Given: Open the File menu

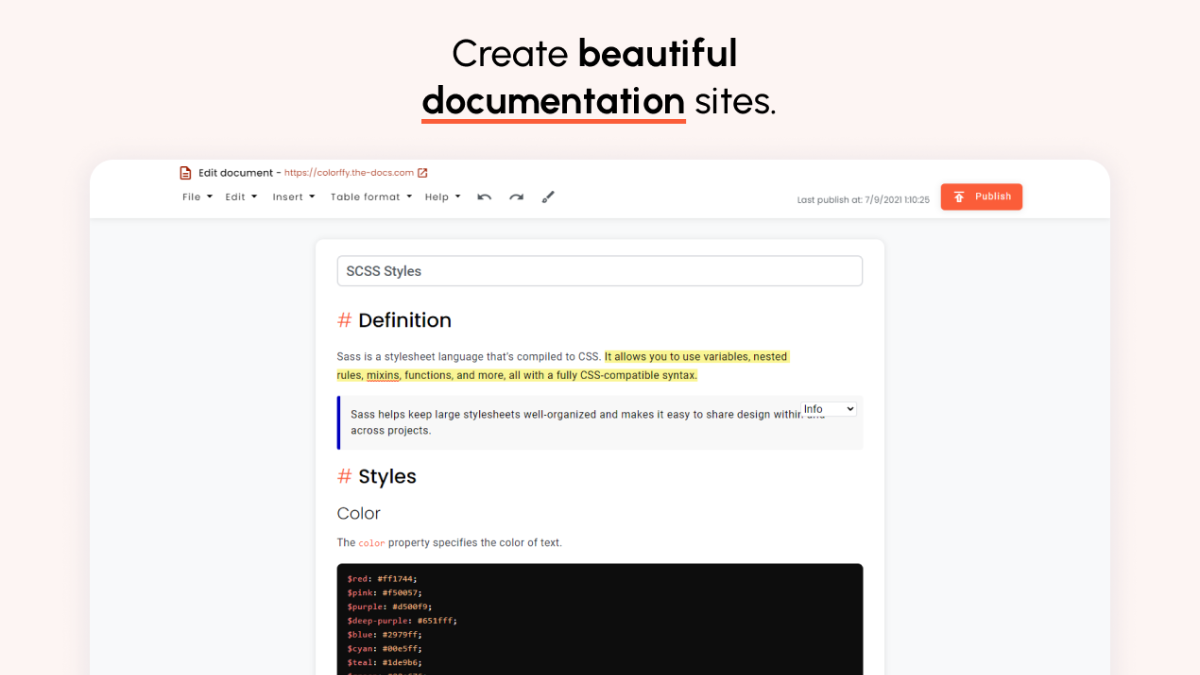Looking at the screenshot, I should pos(197,197).
